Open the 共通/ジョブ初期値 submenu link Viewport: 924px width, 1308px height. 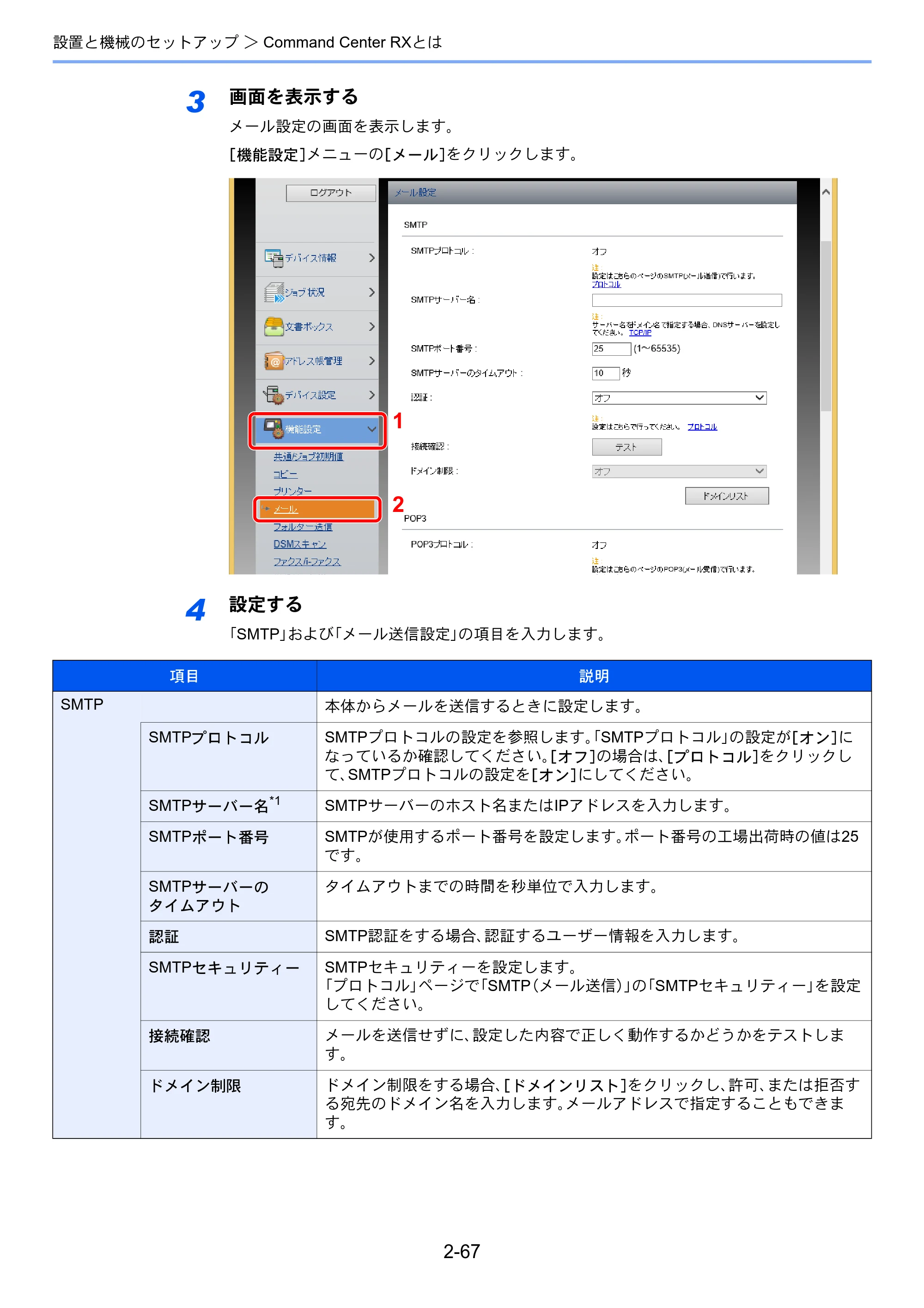308,457
